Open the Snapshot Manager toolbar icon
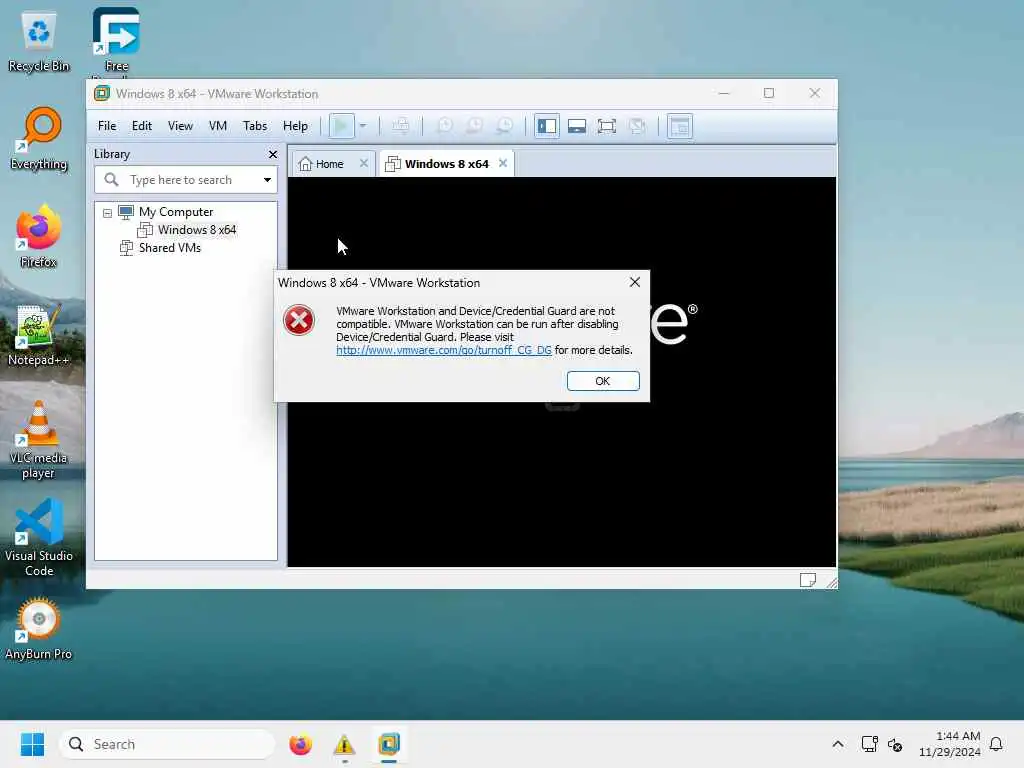Image resolution: width=1024 pixels, height=768 pixels. [505, 126]
